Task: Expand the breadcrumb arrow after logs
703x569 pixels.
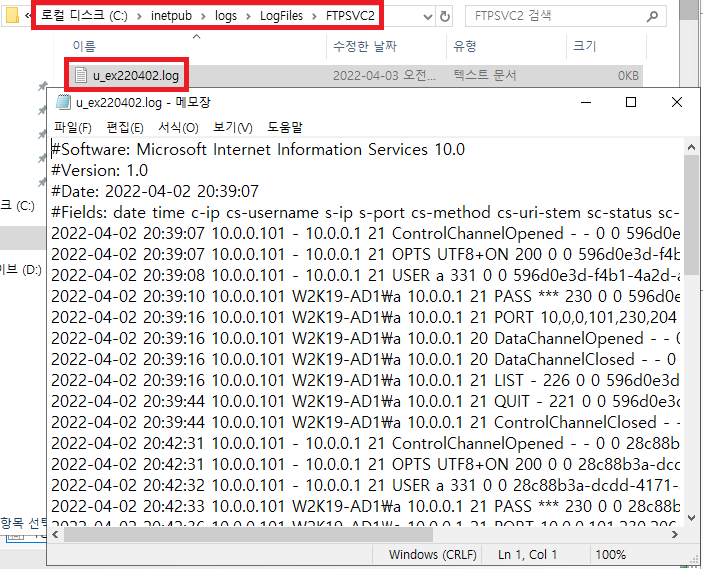Action: [x=248, y=17]
